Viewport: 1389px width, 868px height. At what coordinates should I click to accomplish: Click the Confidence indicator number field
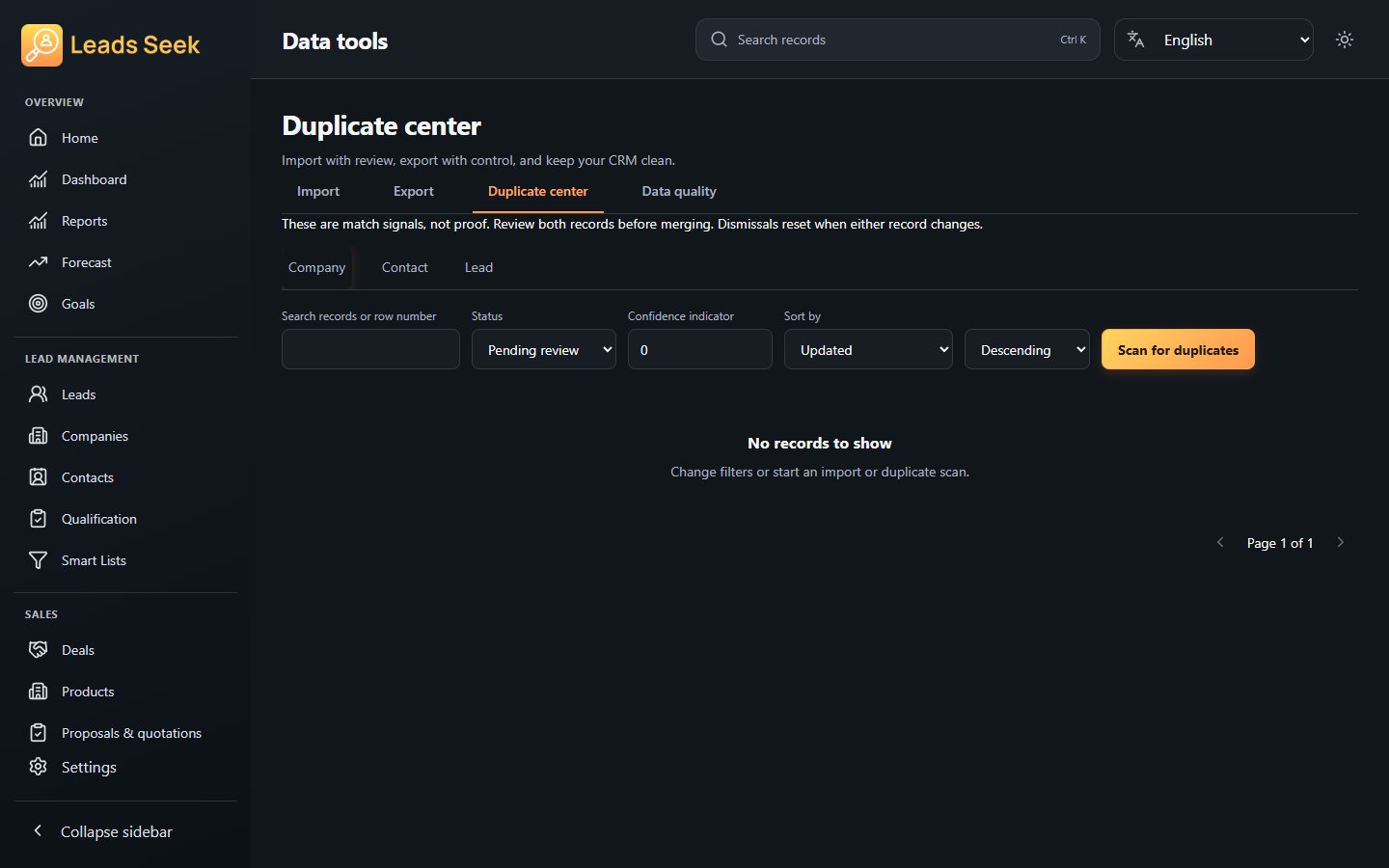pyautogui.click(x=700, y=349)
